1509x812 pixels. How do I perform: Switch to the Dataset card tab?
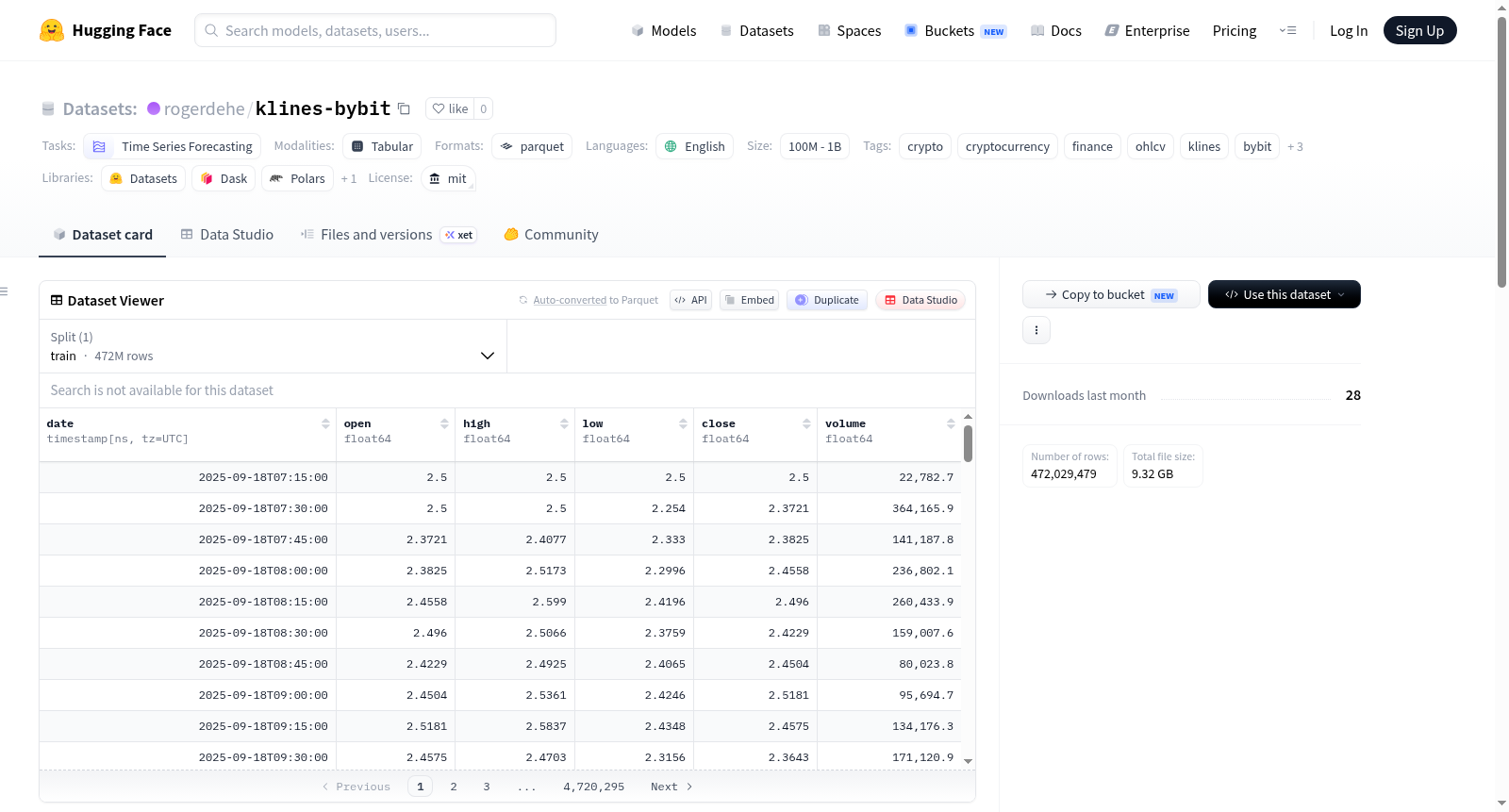103,235
